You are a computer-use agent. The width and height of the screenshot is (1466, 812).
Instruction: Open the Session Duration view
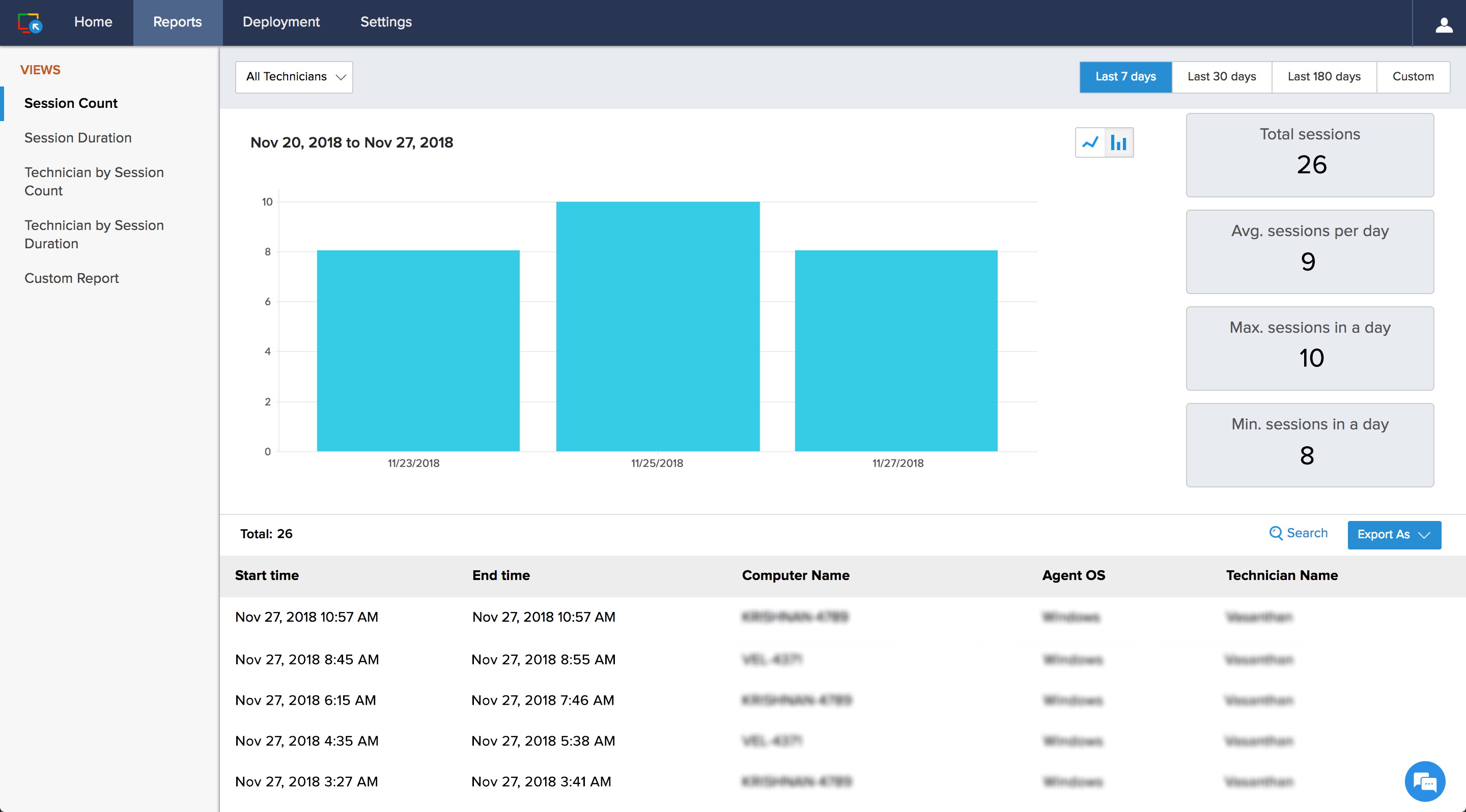point(78,137)
